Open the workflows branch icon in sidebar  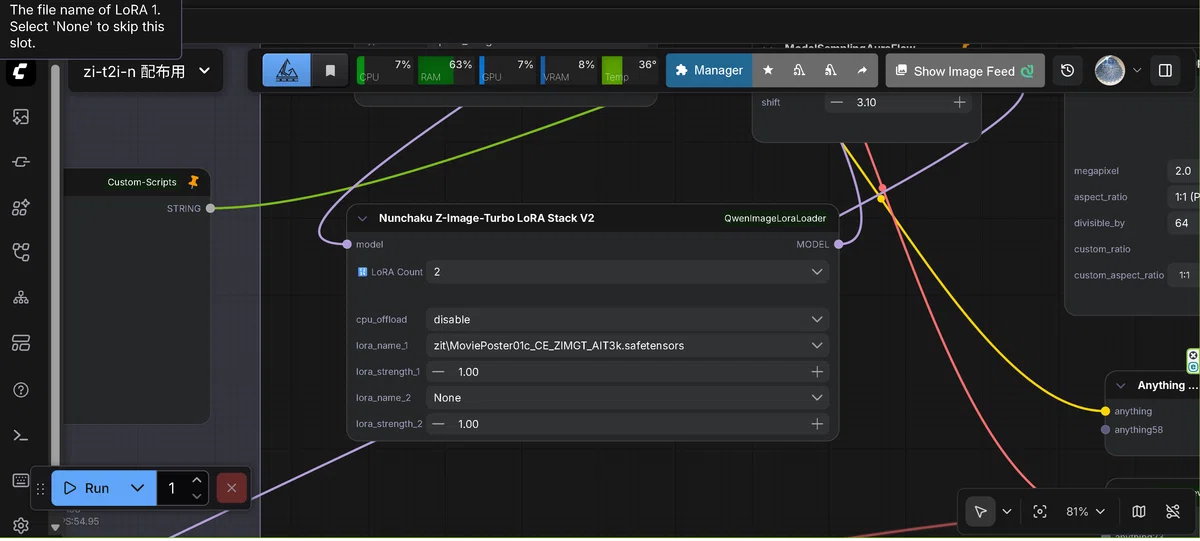(20, 252)
